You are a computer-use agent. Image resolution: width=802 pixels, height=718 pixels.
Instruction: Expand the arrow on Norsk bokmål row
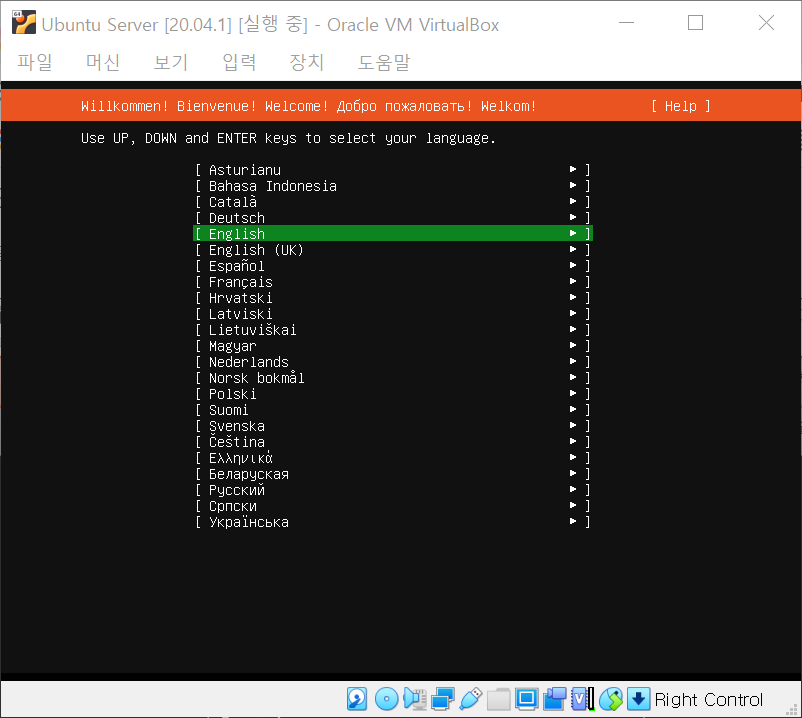(x=573, y=377)
